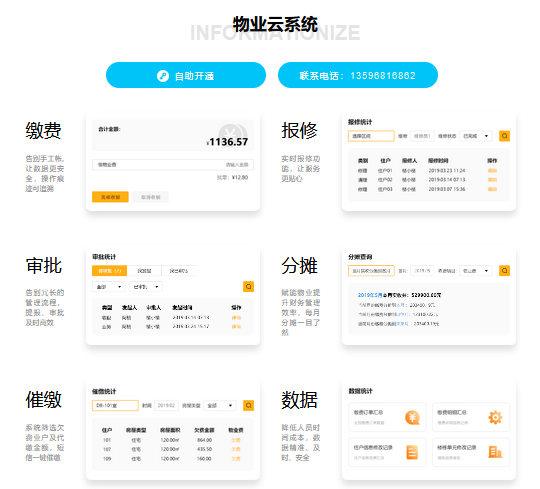Click the 物业云系统 page title
The image size is (540, 489).
275,24
